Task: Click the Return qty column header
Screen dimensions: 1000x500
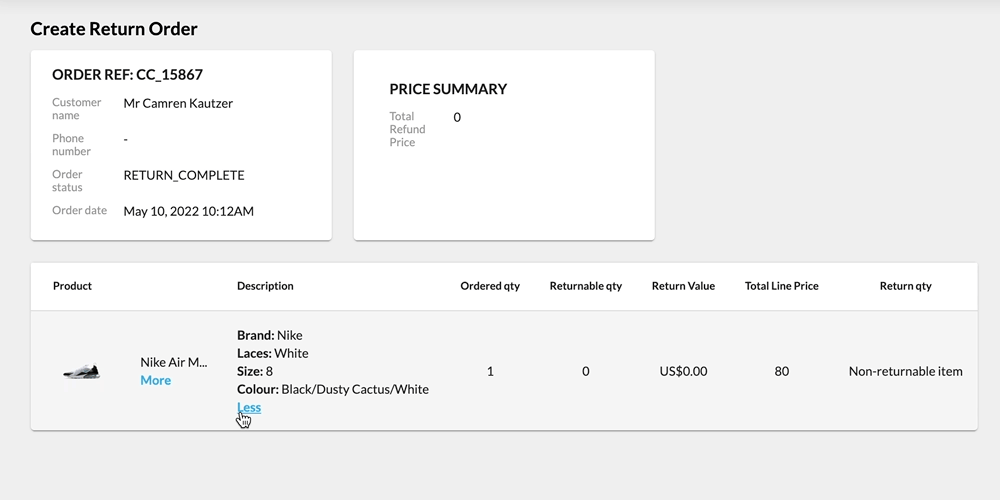Action: (x=905, y=286)
